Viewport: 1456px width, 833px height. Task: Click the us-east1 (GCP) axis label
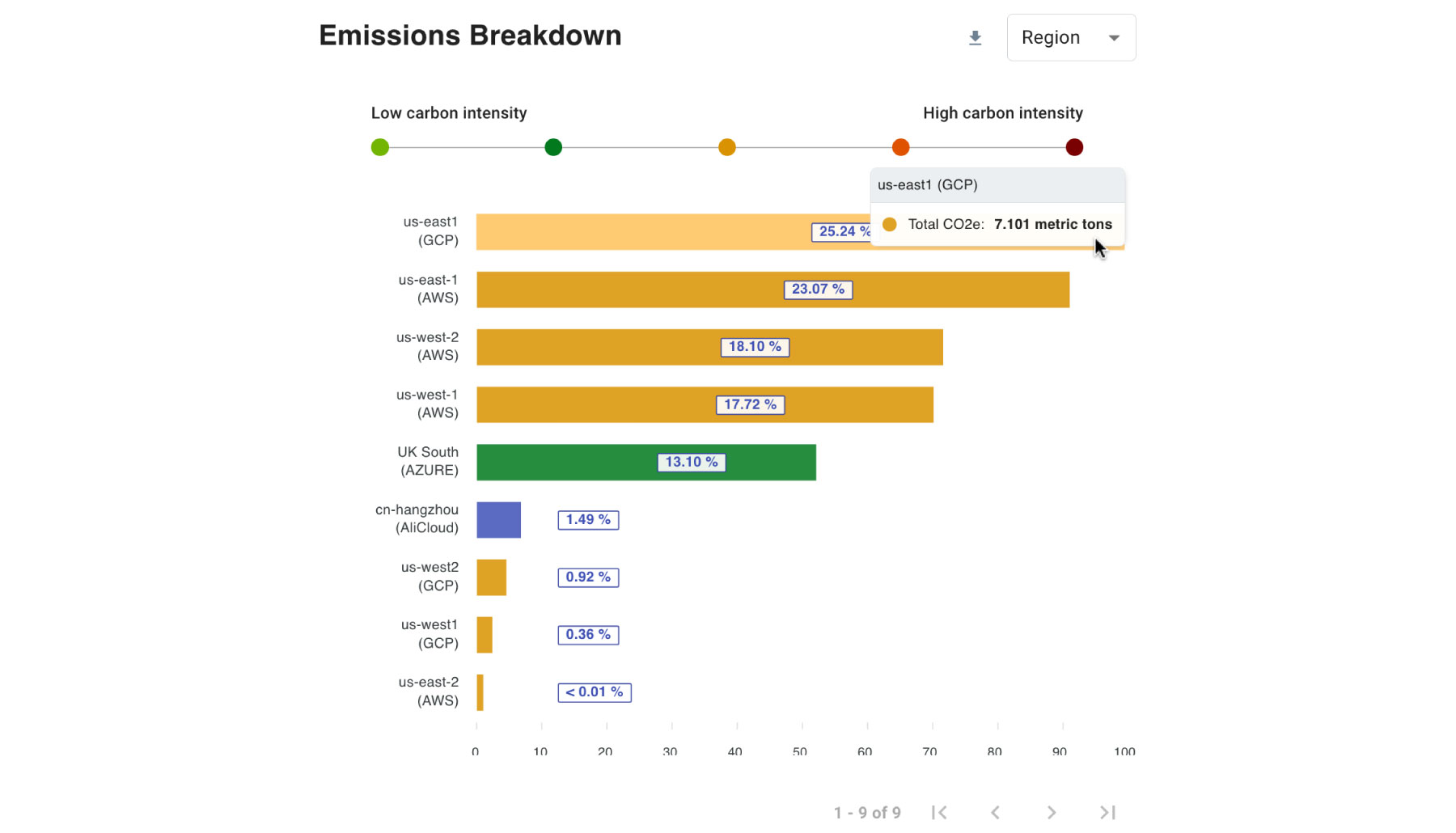[430, 231]
